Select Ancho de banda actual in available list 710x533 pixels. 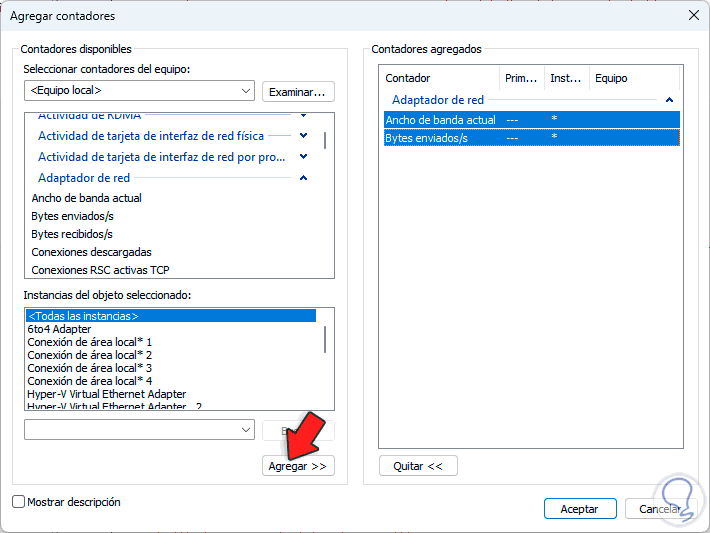pos(87,198)
